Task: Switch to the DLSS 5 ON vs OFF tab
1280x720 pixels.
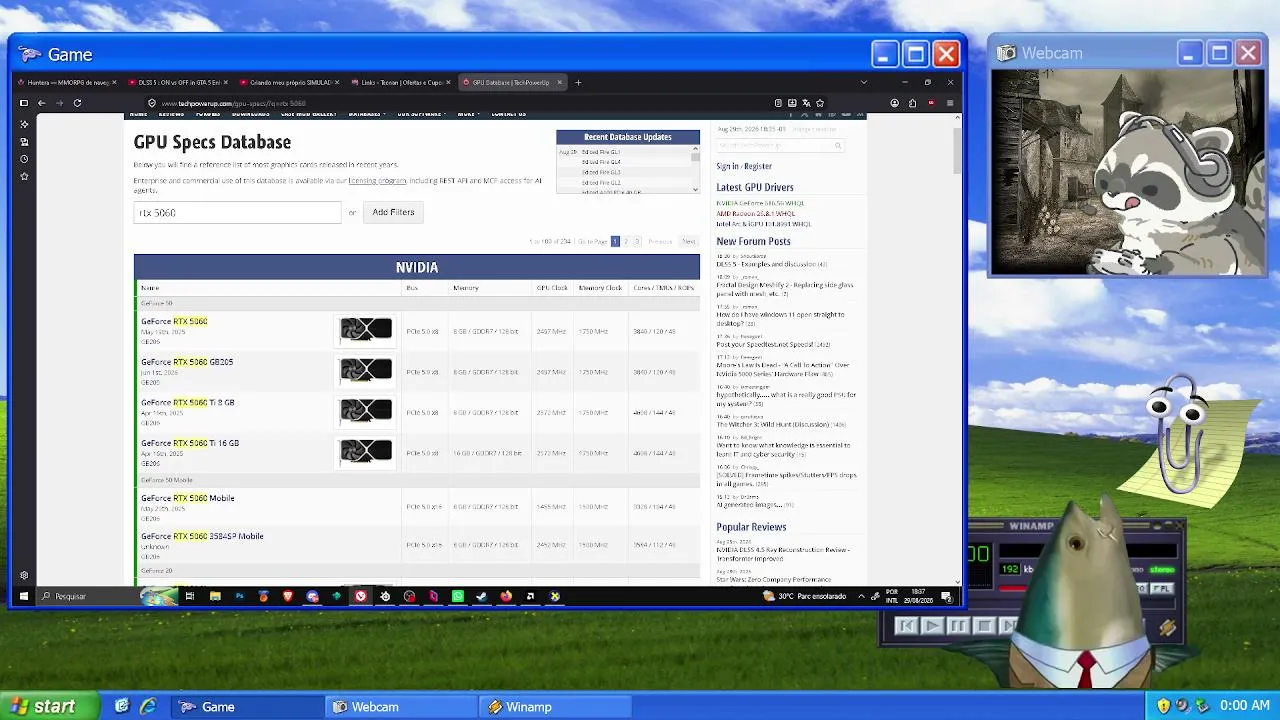Action: 180,82
